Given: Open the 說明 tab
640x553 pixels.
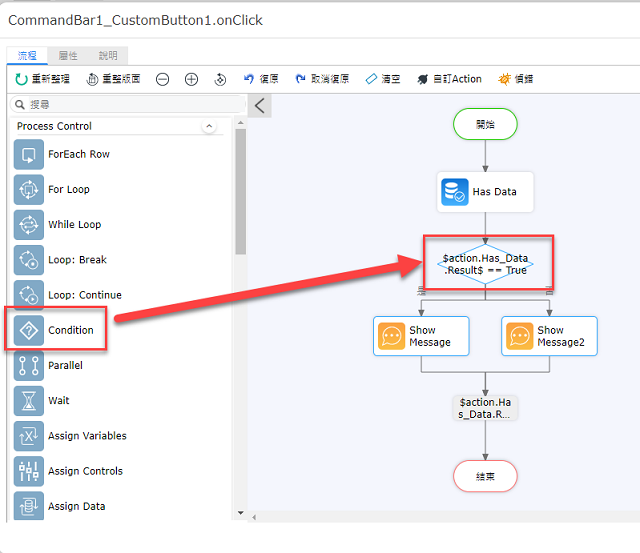Looking at the screenshot, I should (x=108, y=56).
